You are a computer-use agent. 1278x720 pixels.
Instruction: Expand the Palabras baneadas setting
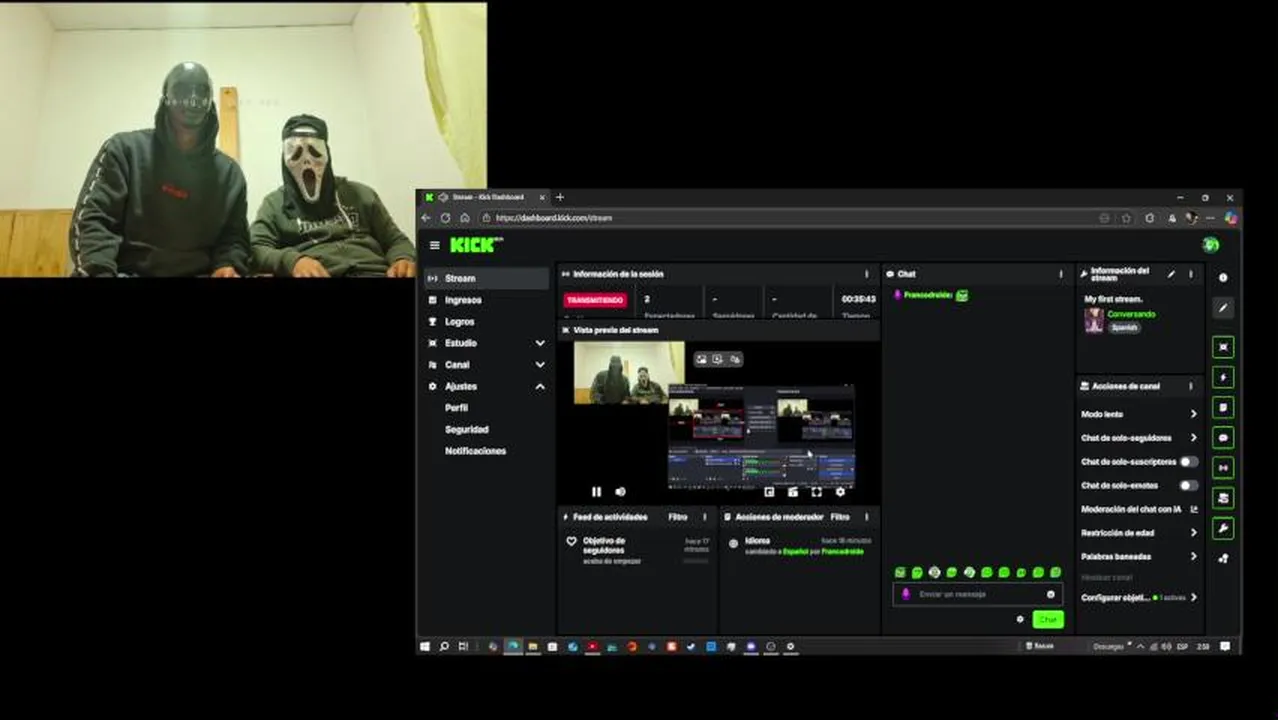[x=1139, y=556]
